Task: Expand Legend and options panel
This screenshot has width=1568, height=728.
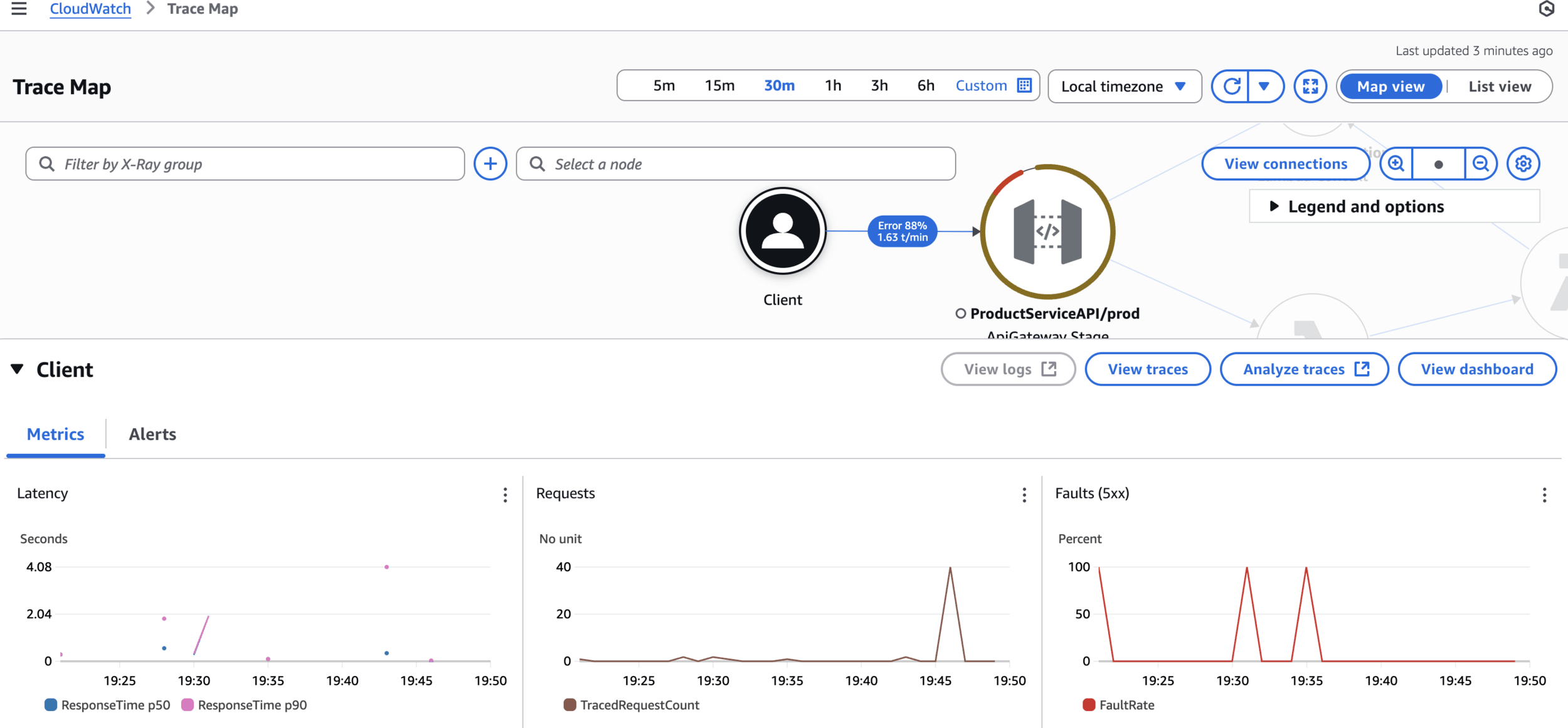Action: coord(1365,206)
